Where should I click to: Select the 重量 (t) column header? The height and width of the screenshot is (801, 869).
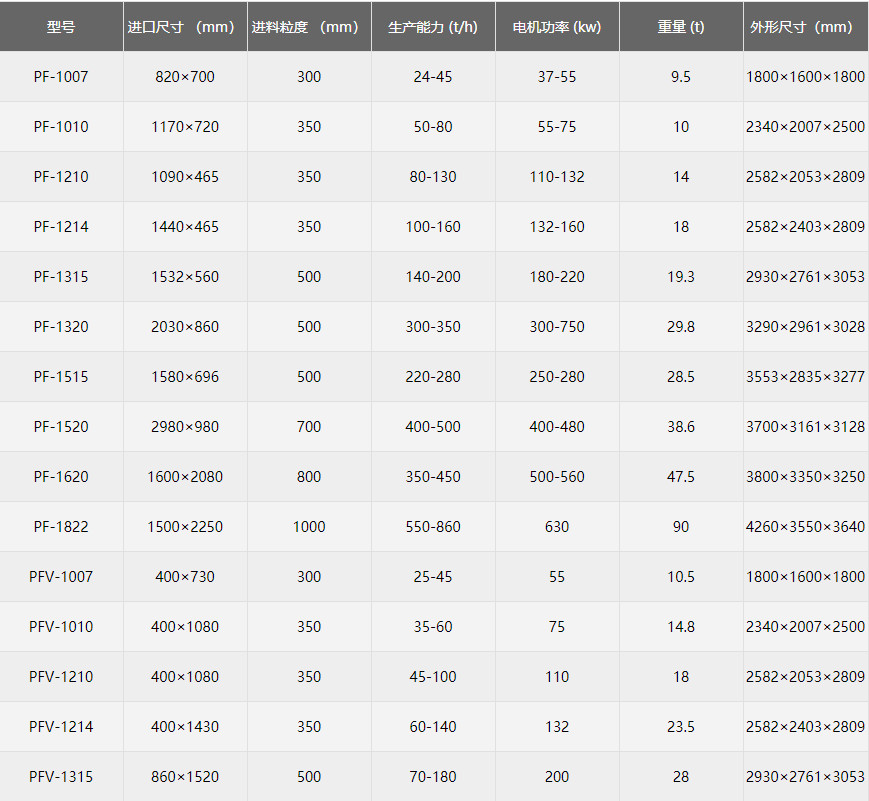point(681,27)
